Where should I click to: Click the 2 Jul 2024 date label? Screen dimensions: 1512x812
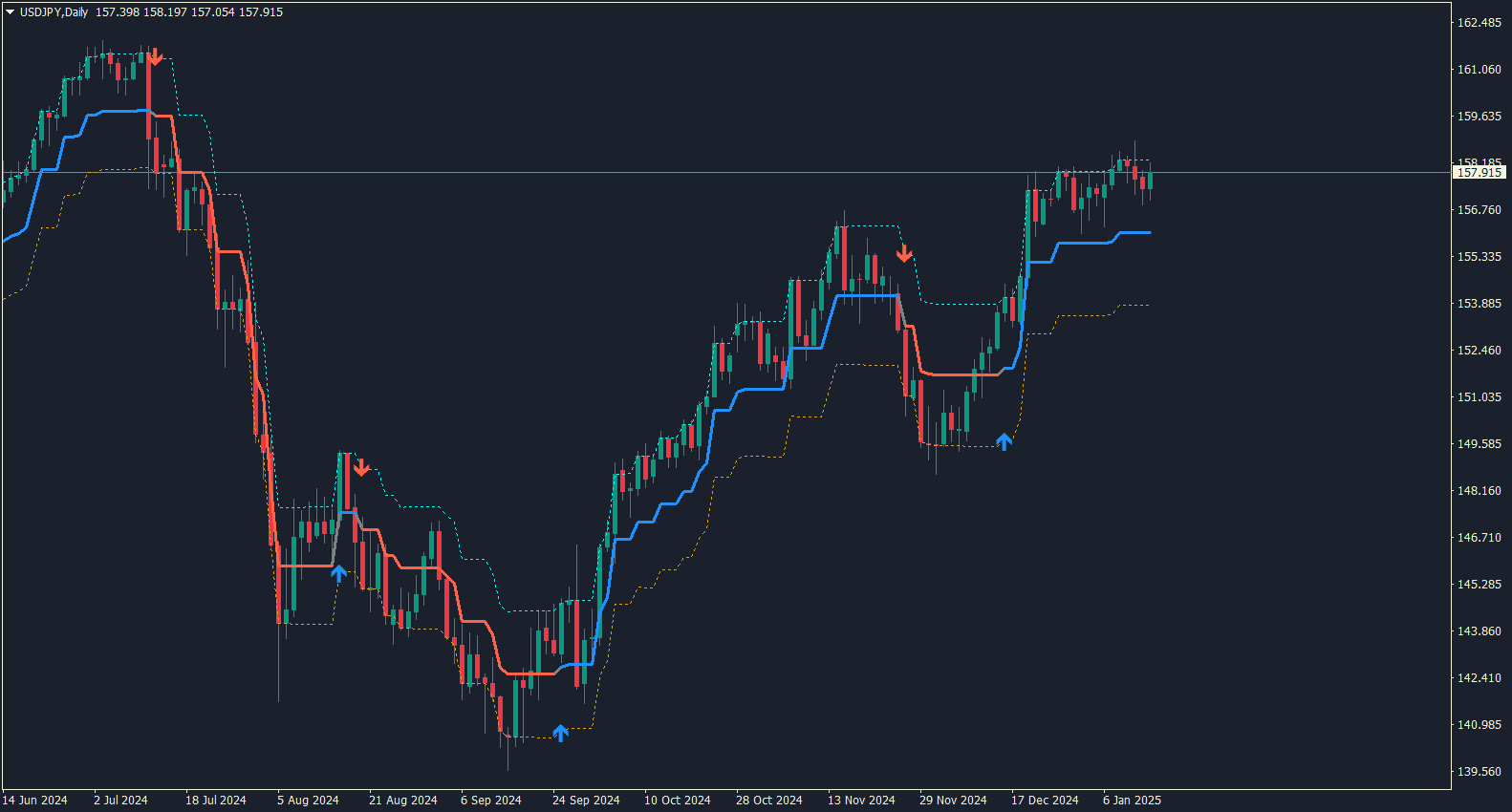[x=120, y=801]
